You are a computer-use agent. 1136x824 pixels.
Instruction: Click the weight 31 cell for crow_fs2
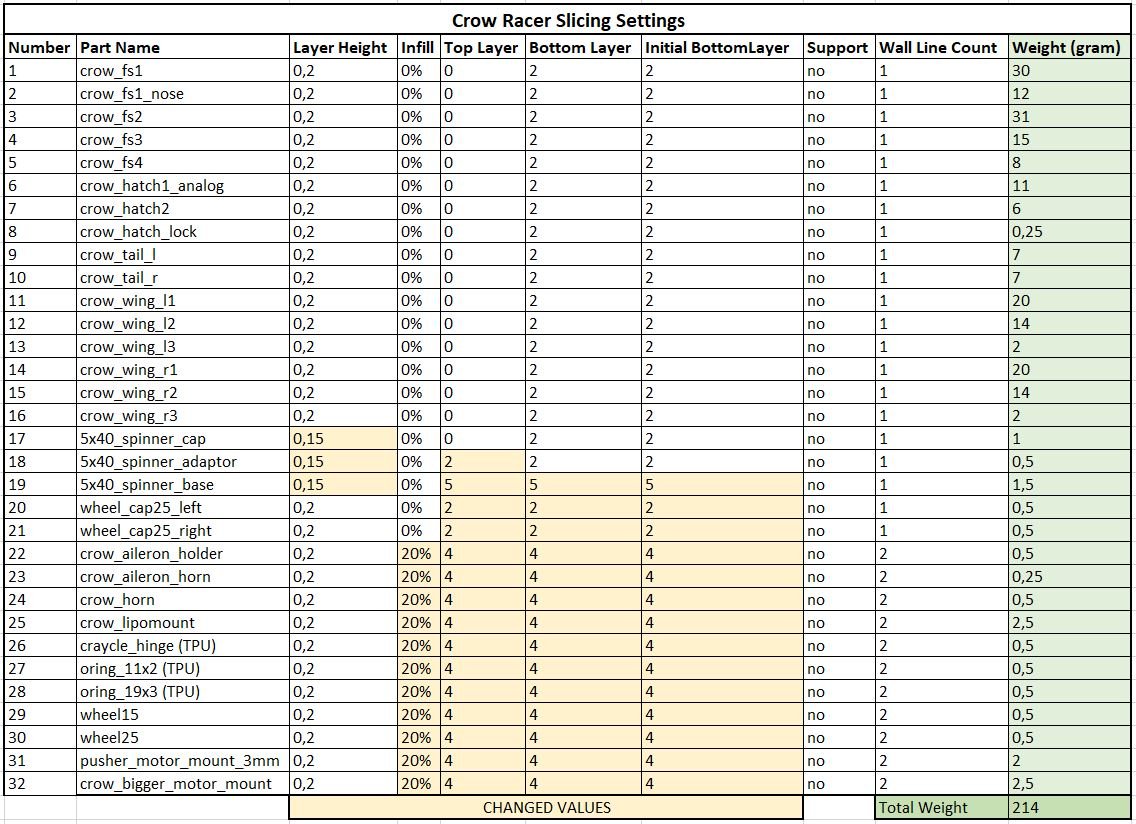click(1069, 117)
